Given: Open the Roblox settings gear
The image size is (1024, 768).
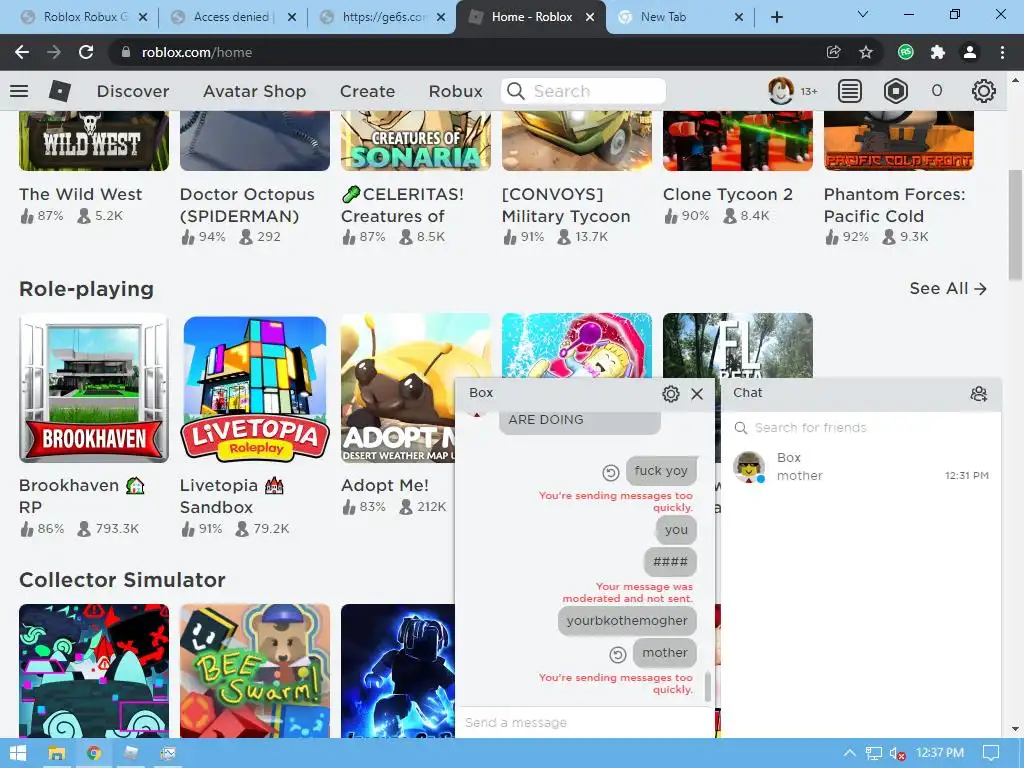Looking at the screenshot, I should [x=983, y=91].
